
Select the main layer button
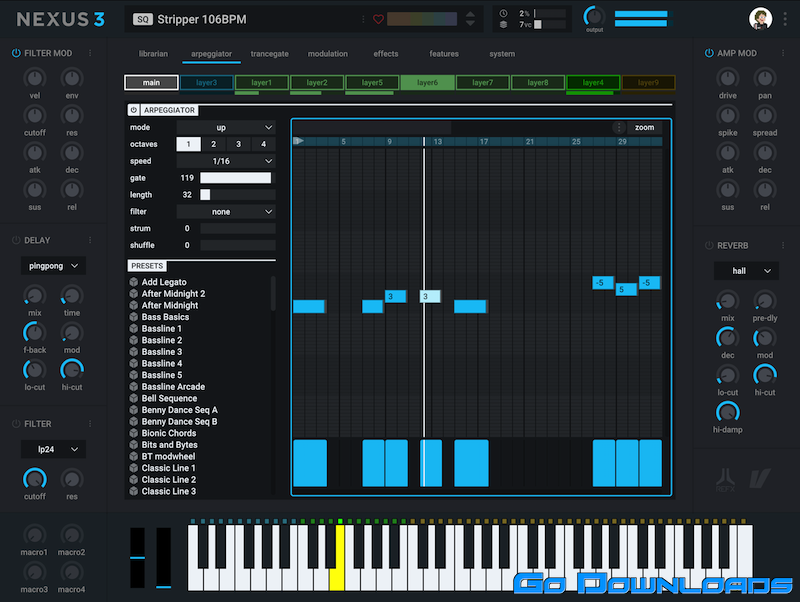pyautogui.click(x=151, y=83)
